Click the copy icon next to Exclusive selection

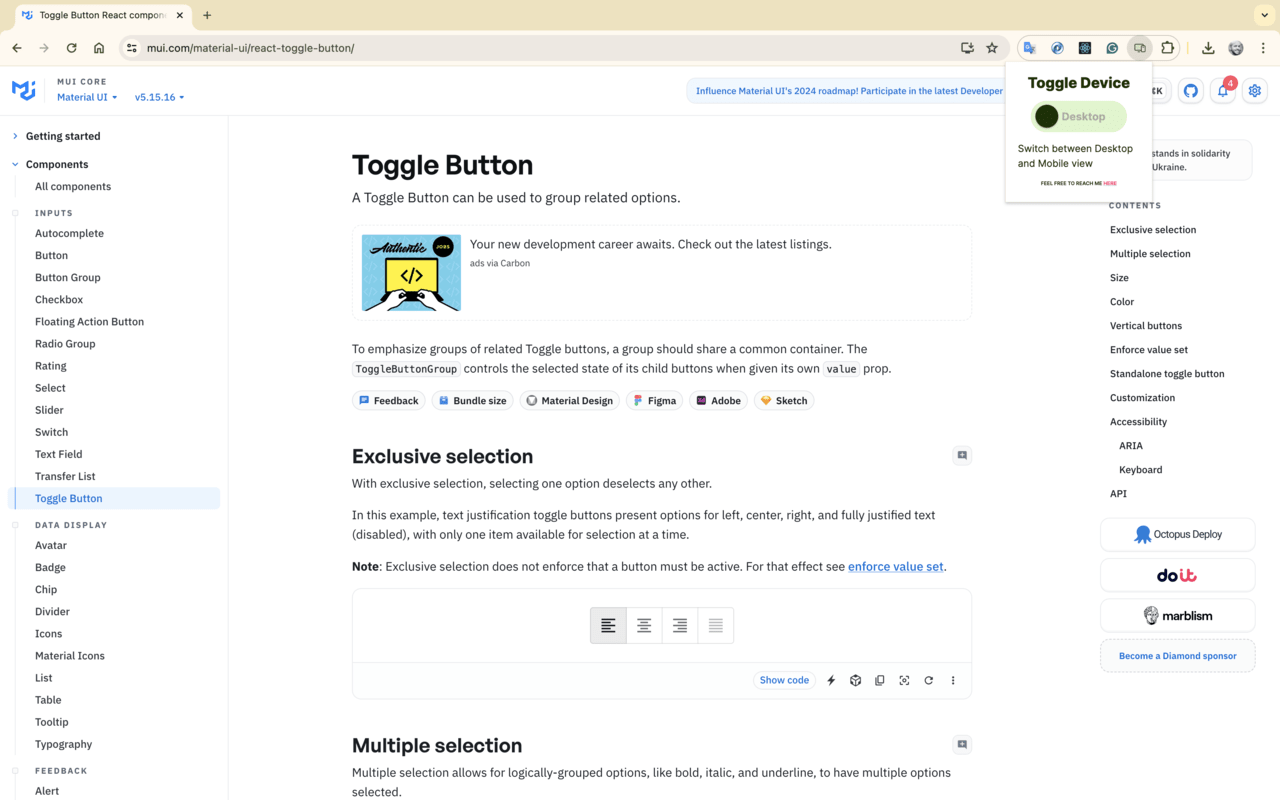pyautogui.click(x=961, y=455)
